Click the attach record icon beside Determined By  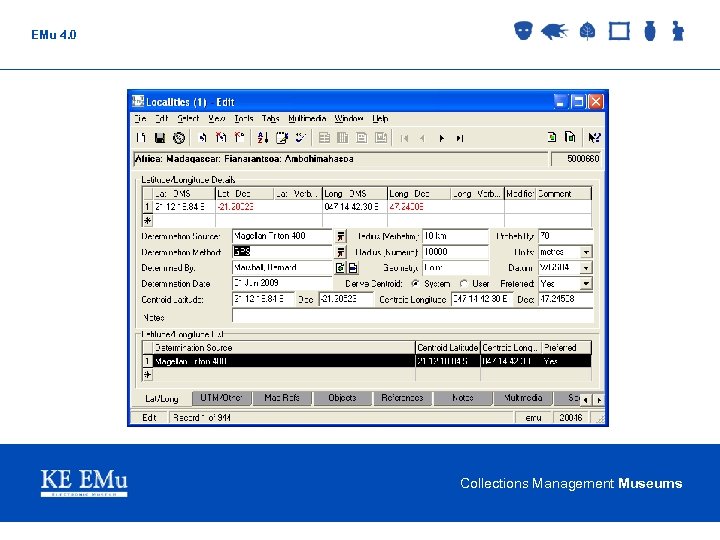click(x=340, y=268)
